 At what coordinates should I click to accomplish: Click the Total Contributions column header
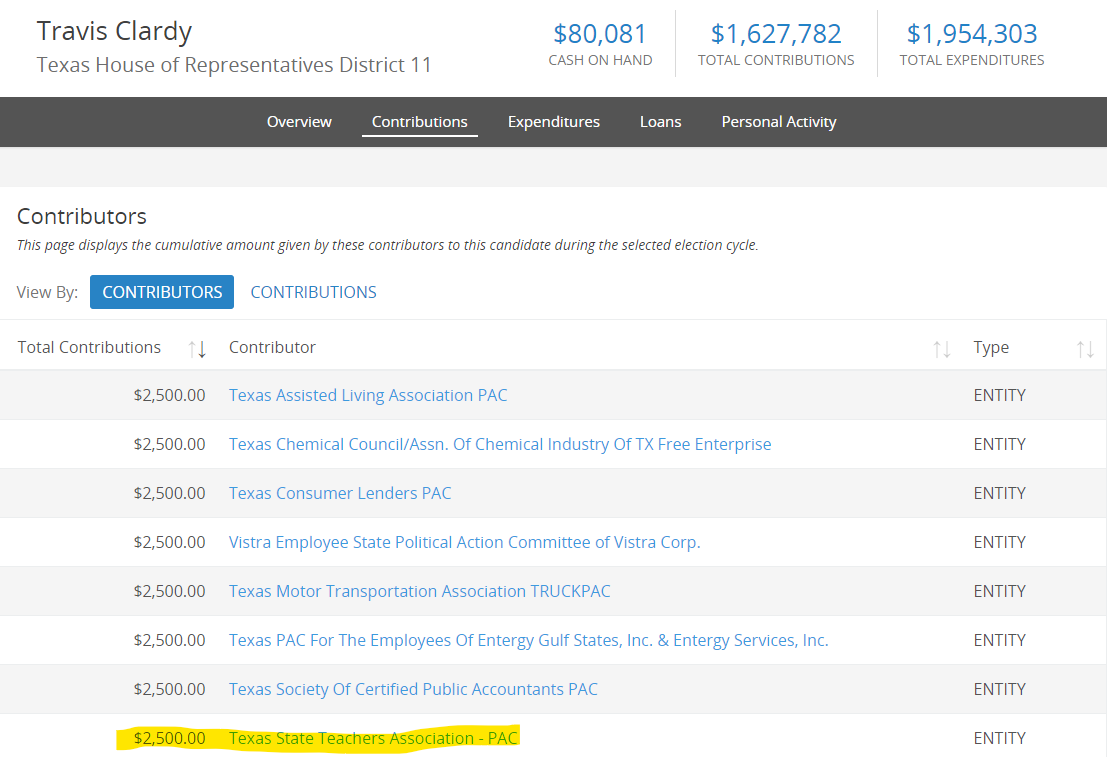(x=89, y=347)
